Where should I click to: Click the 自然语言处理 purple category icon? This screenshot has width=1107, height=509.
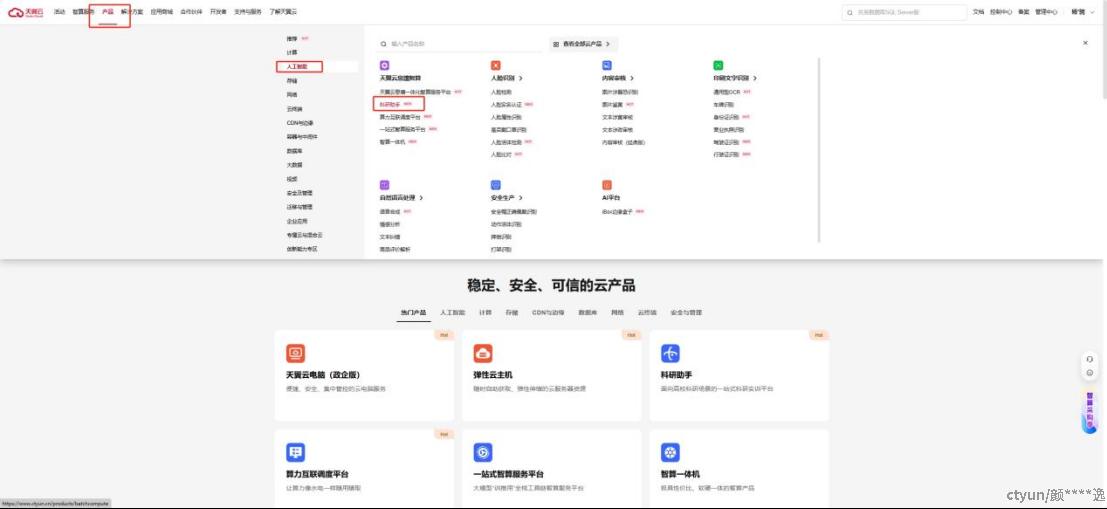click(384, 185)
